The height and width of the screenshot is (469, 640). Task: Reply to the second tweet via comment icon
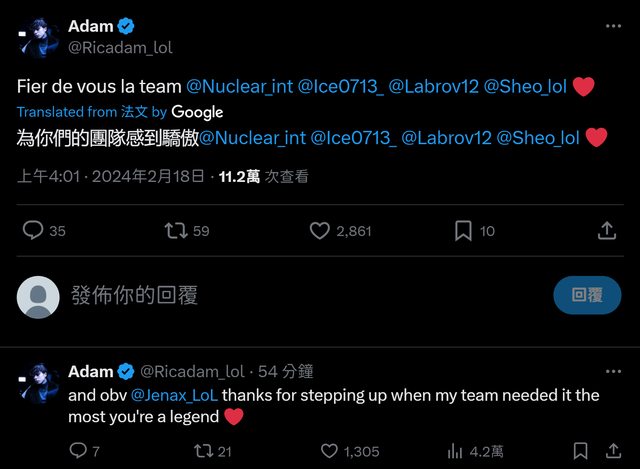click(78, 451)
